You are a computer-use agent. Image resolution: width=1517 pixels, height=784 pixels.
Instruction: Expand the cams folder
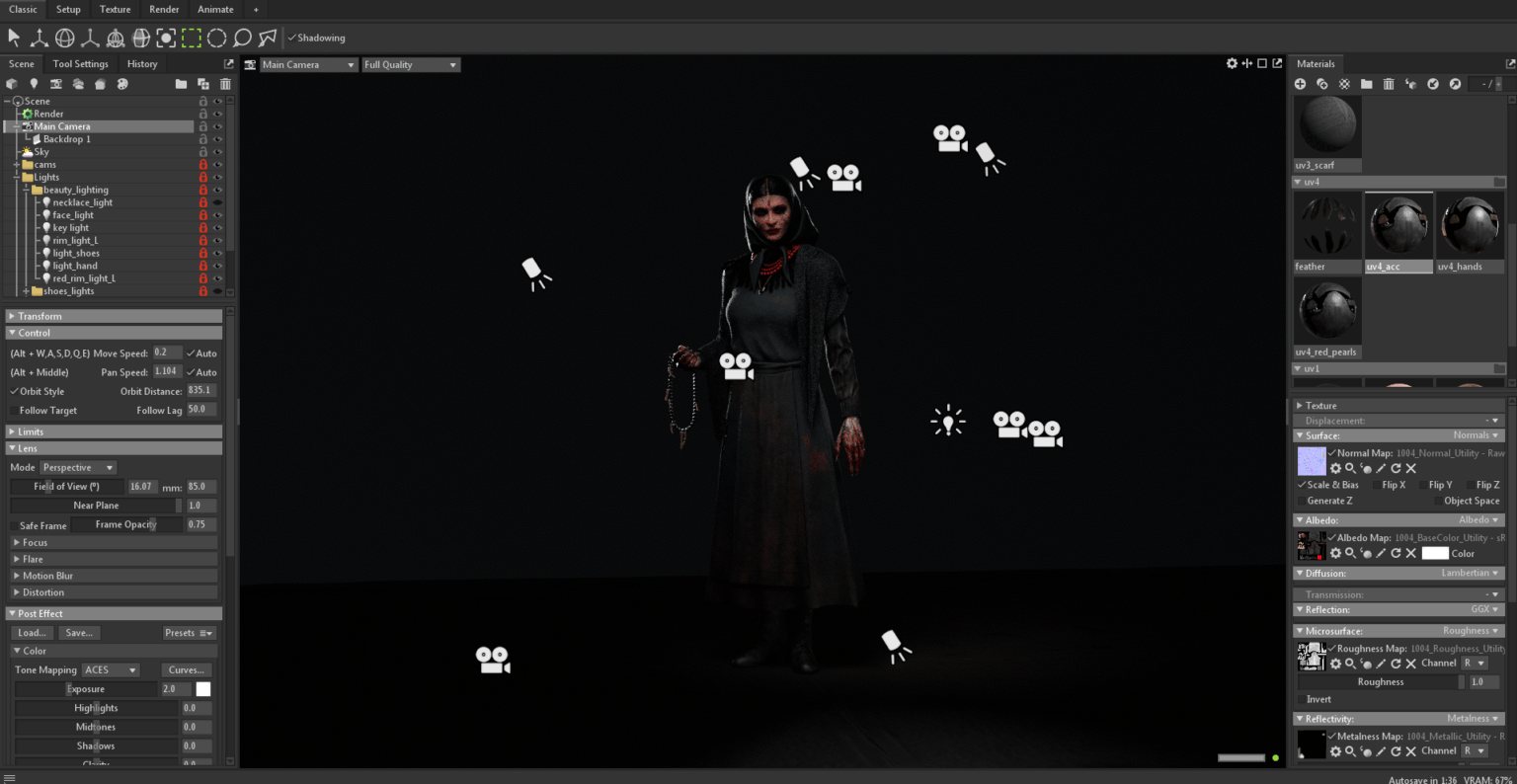click(17, 165)
